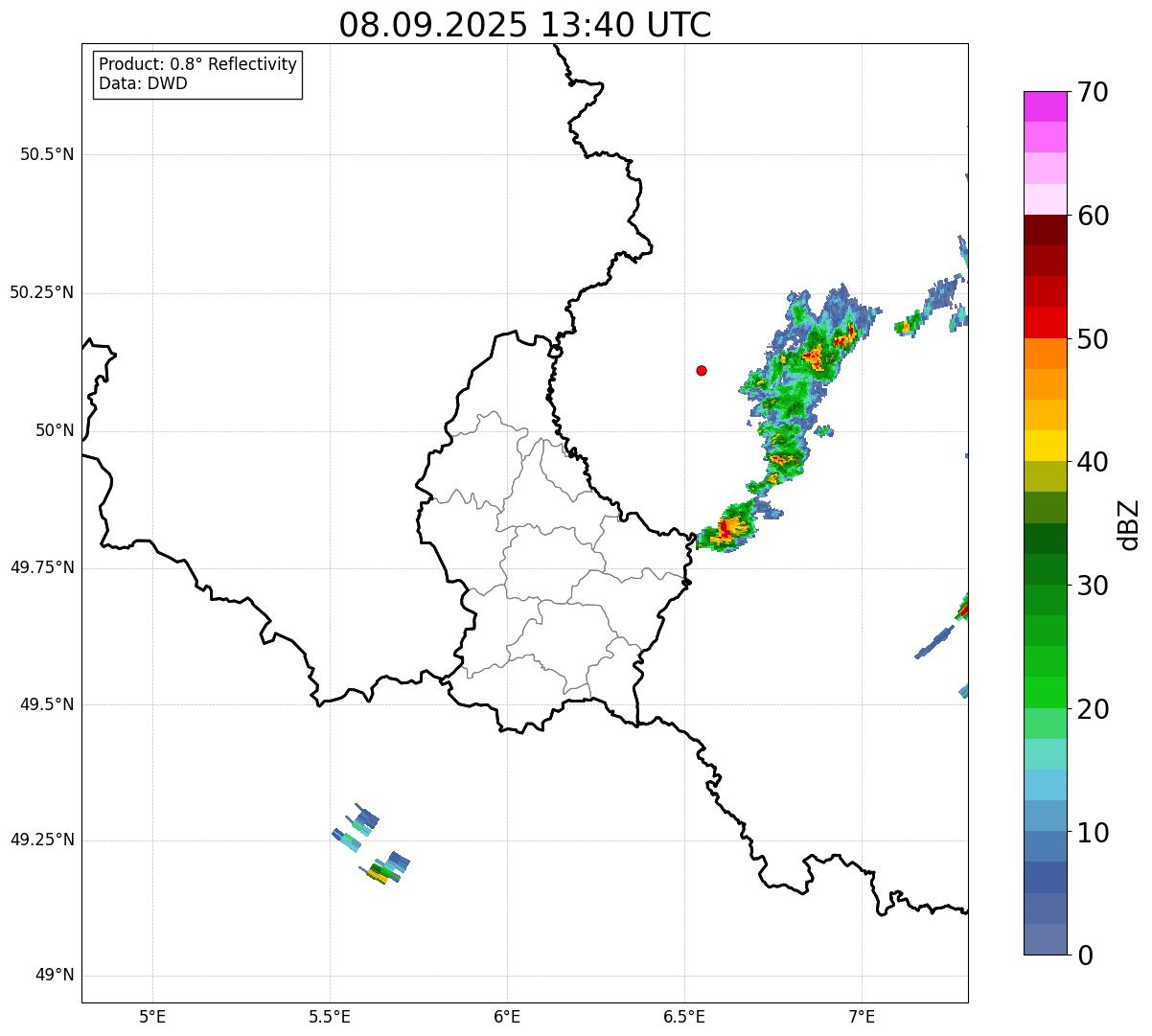Click the magenta top colorbar segment
Viewport: 1152px width, 1036px height.
click(1046, 106)
